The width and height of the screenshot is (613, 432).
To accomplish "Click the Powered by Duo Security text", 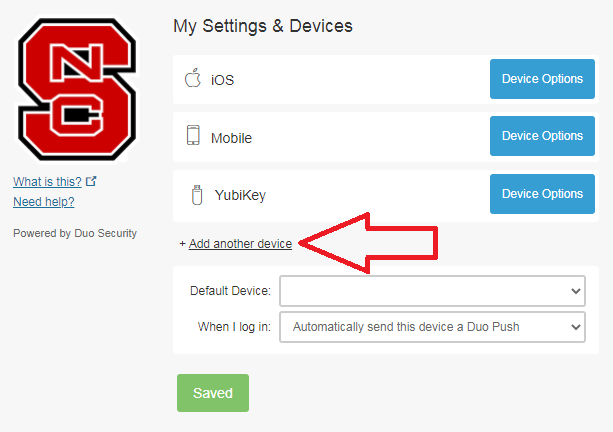I will click(75, 233).
